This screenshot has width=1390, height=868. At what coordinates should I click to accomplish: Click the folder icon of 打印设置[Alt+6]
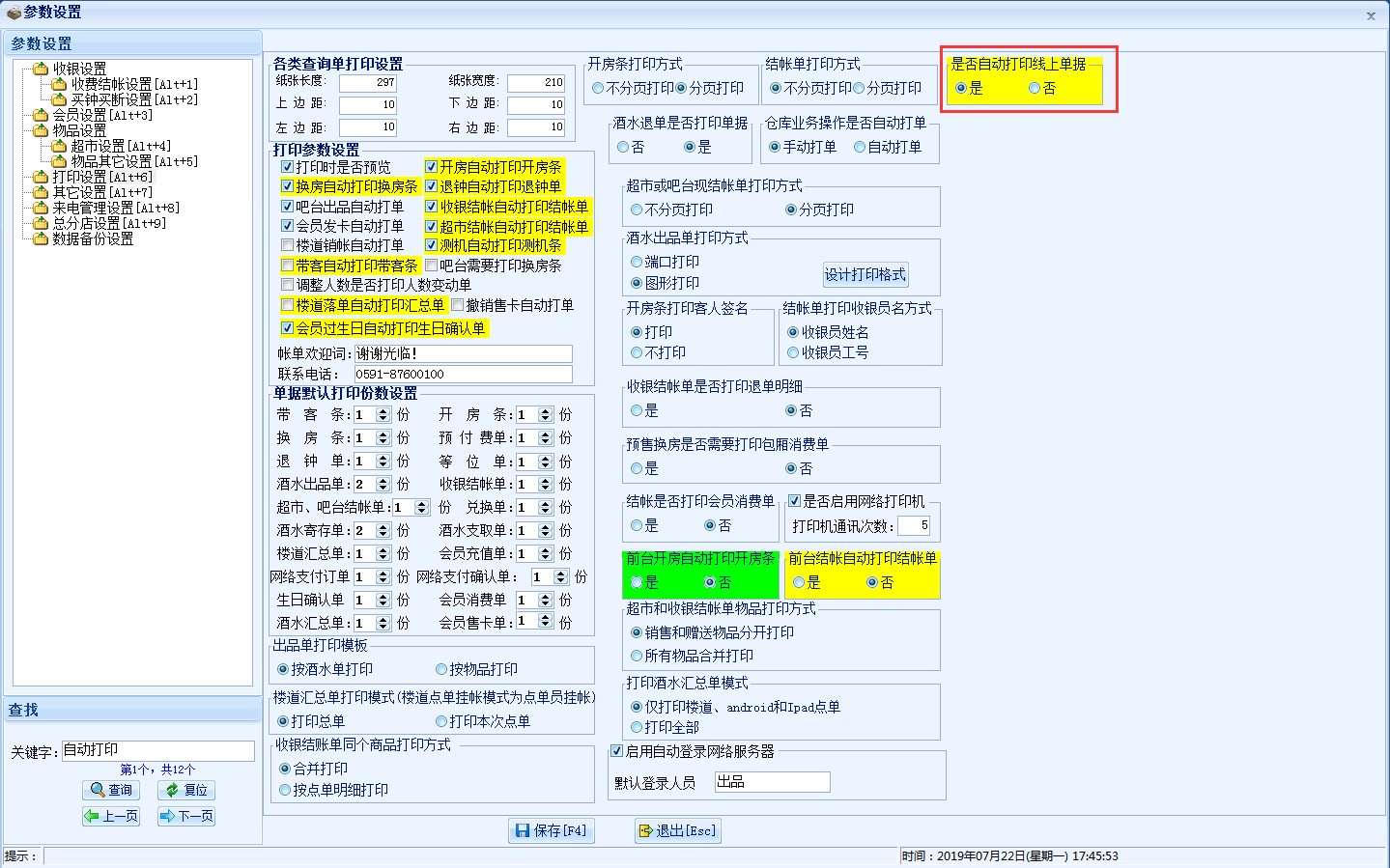pos(41,177)
